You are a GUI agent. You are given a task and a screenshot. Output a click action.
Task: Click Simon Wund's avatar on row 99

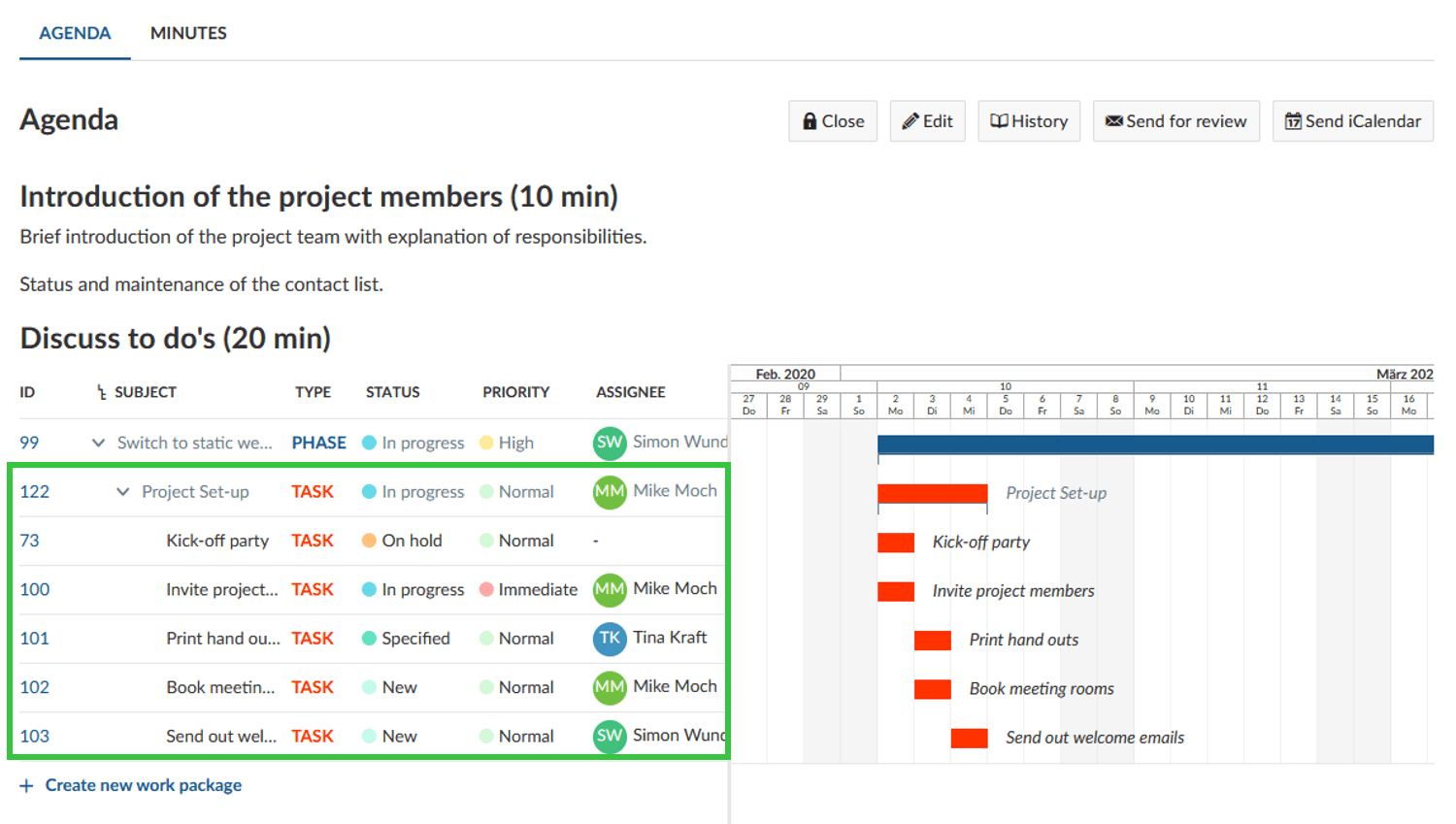(610, 443)
